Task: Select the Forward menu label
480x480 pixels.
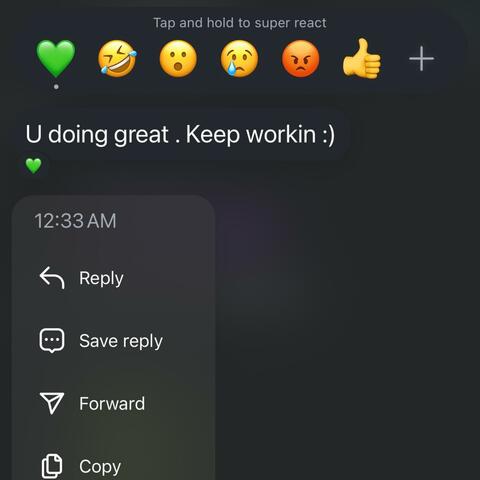Action: [112, 404]
